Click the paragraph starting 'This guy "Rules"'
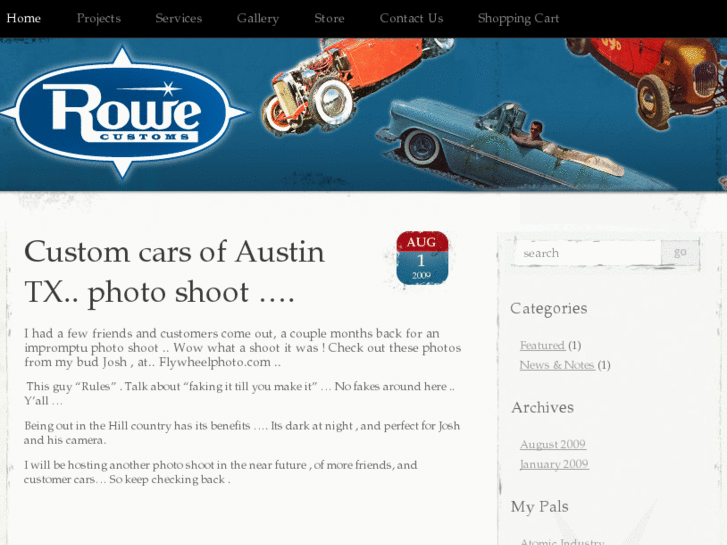 coord(240,393)
